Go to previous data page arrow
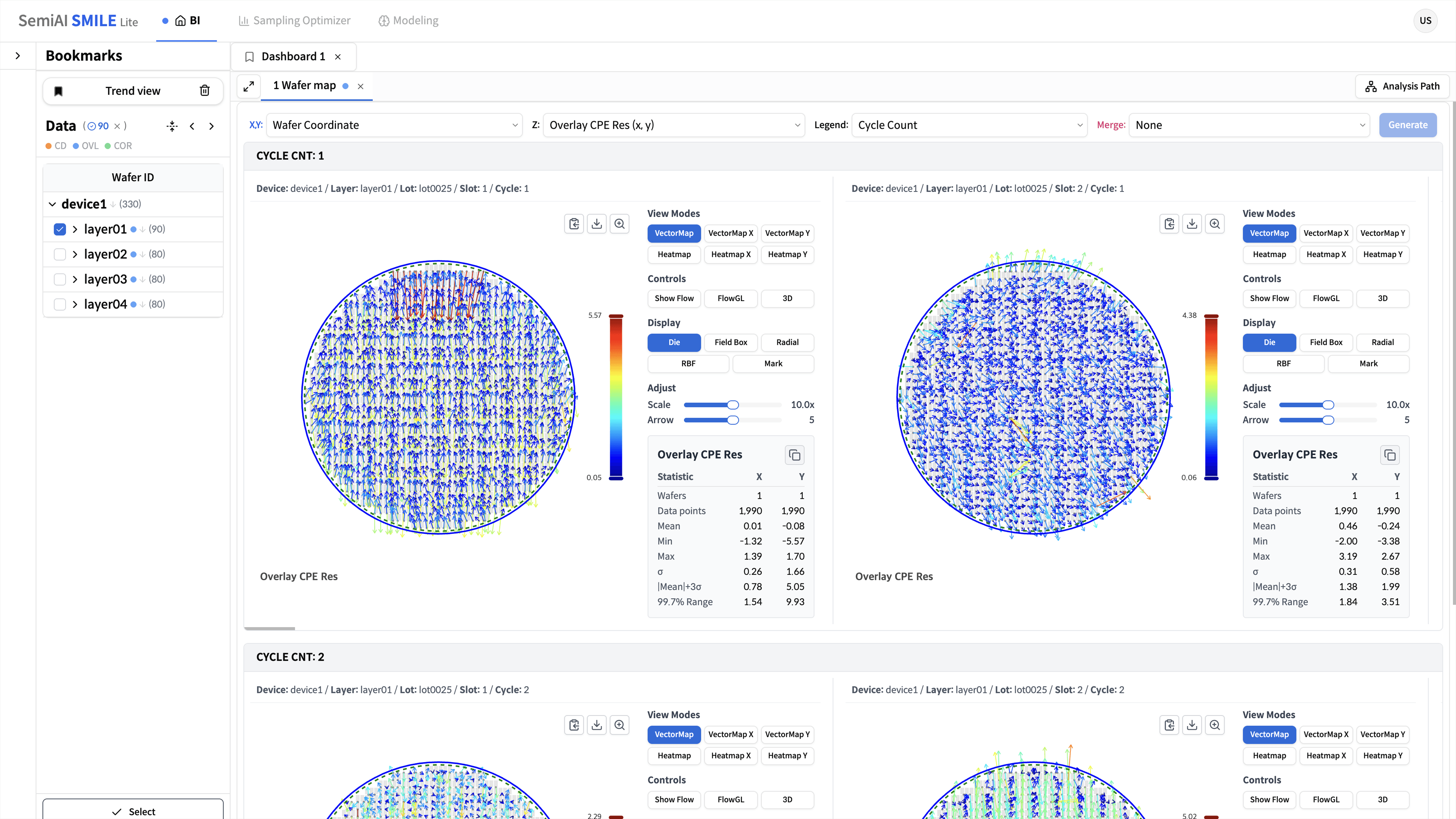This screenshot has height=819, width=1456. click(192, 126)
